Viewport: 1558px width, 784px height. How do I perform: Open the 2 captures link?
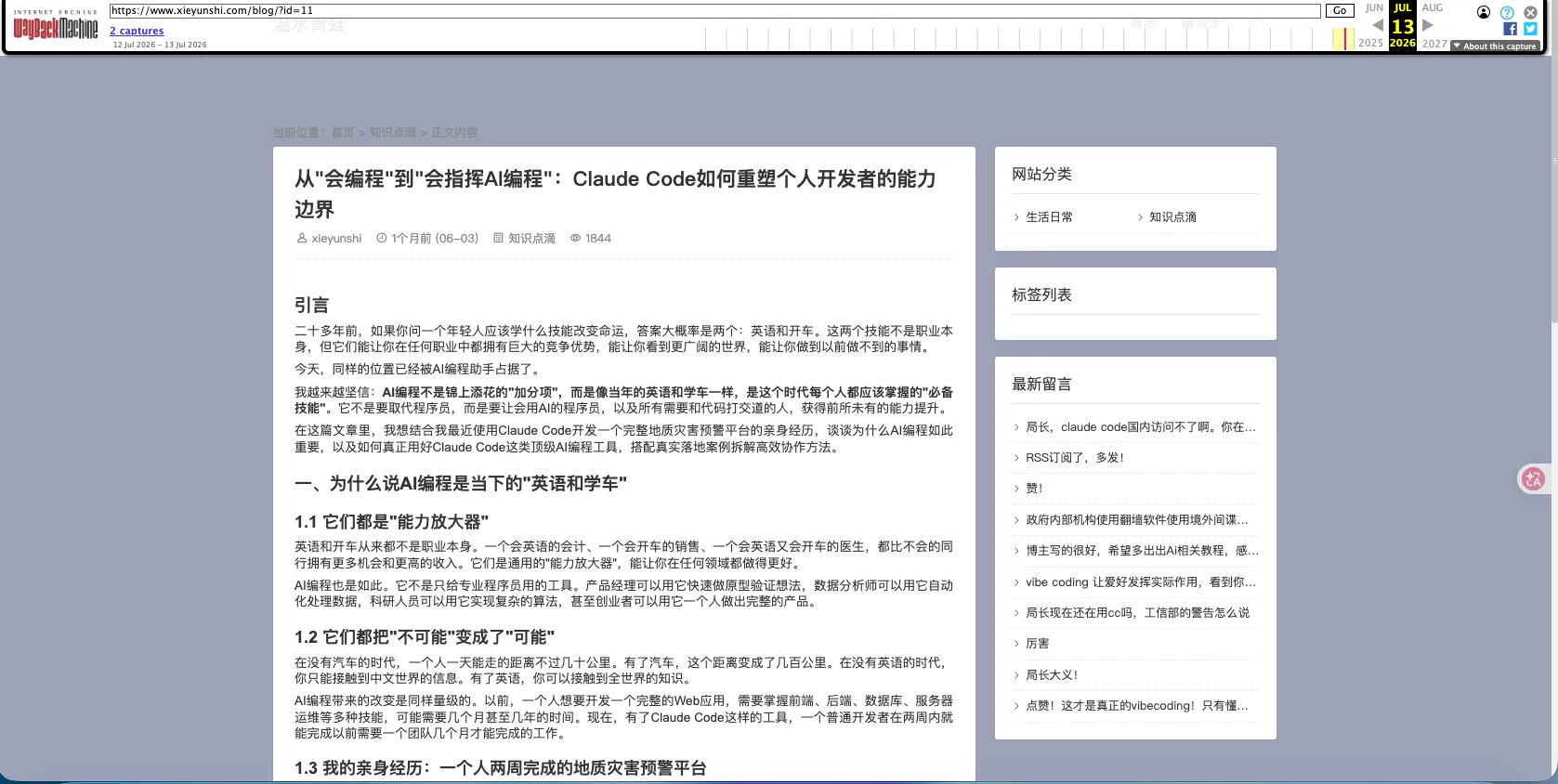[137, 31]
